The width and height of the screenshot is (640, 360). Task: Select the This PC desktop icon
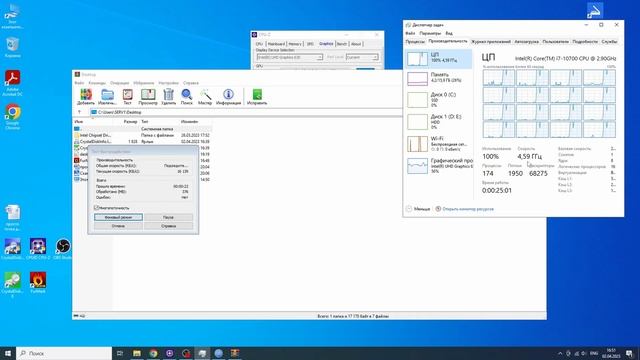pos(12,16)
